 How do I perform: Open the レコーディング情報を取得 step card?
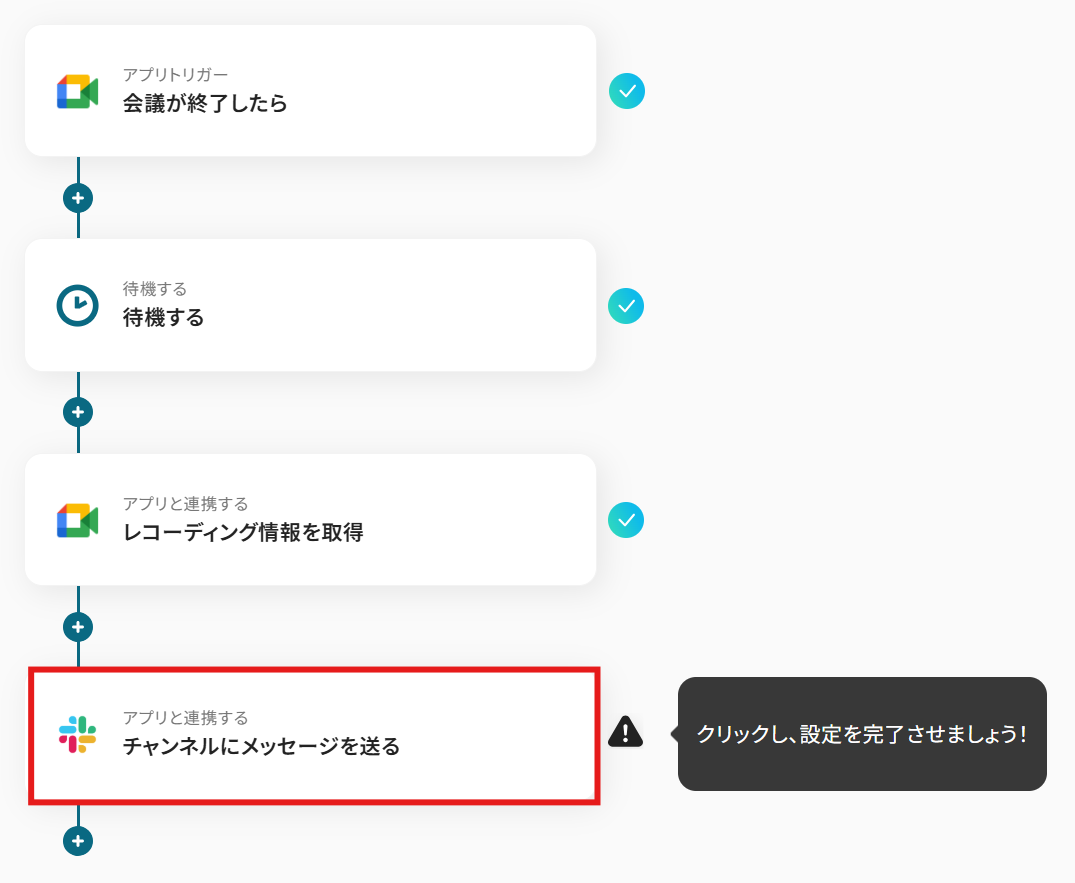tap(311, 520)
